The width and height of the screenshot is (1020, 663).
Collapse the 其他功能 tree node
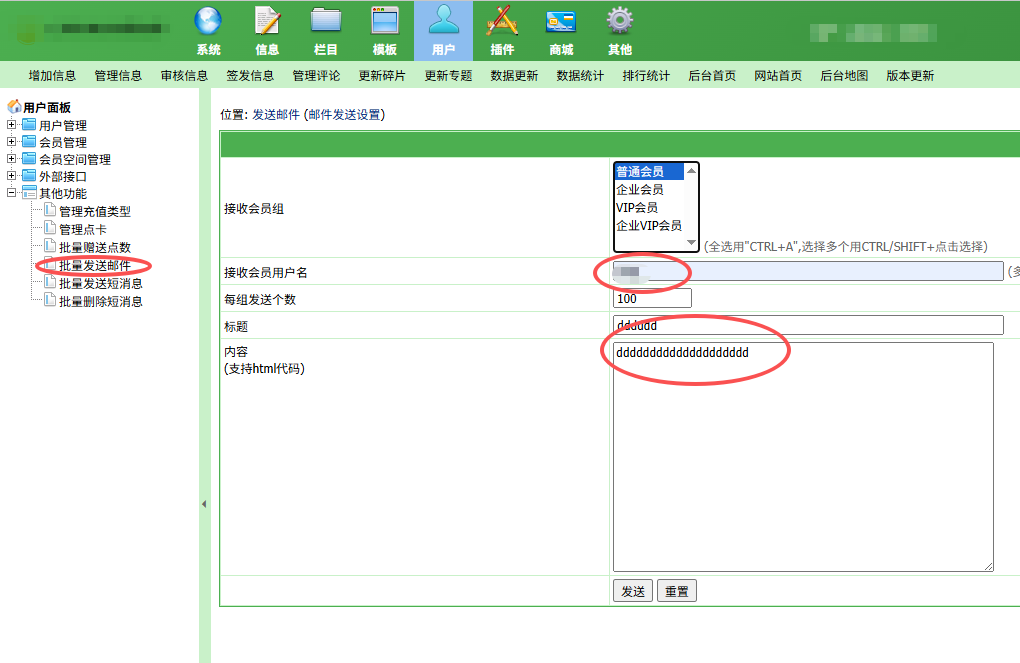click(x=11, y=193)
